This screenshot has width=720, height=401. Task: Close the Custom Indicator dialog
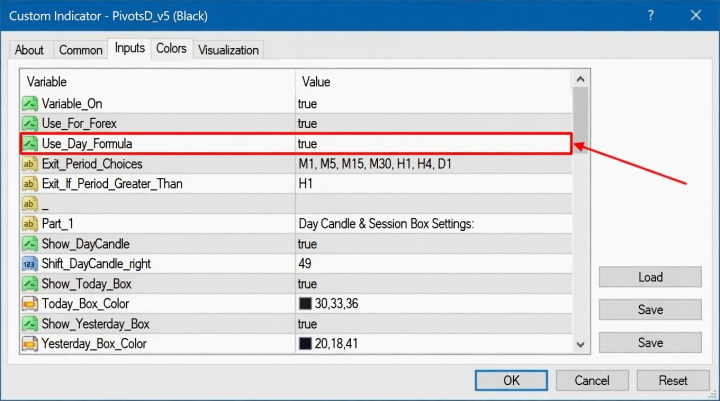pyautogui.click(x=696, y=16)
